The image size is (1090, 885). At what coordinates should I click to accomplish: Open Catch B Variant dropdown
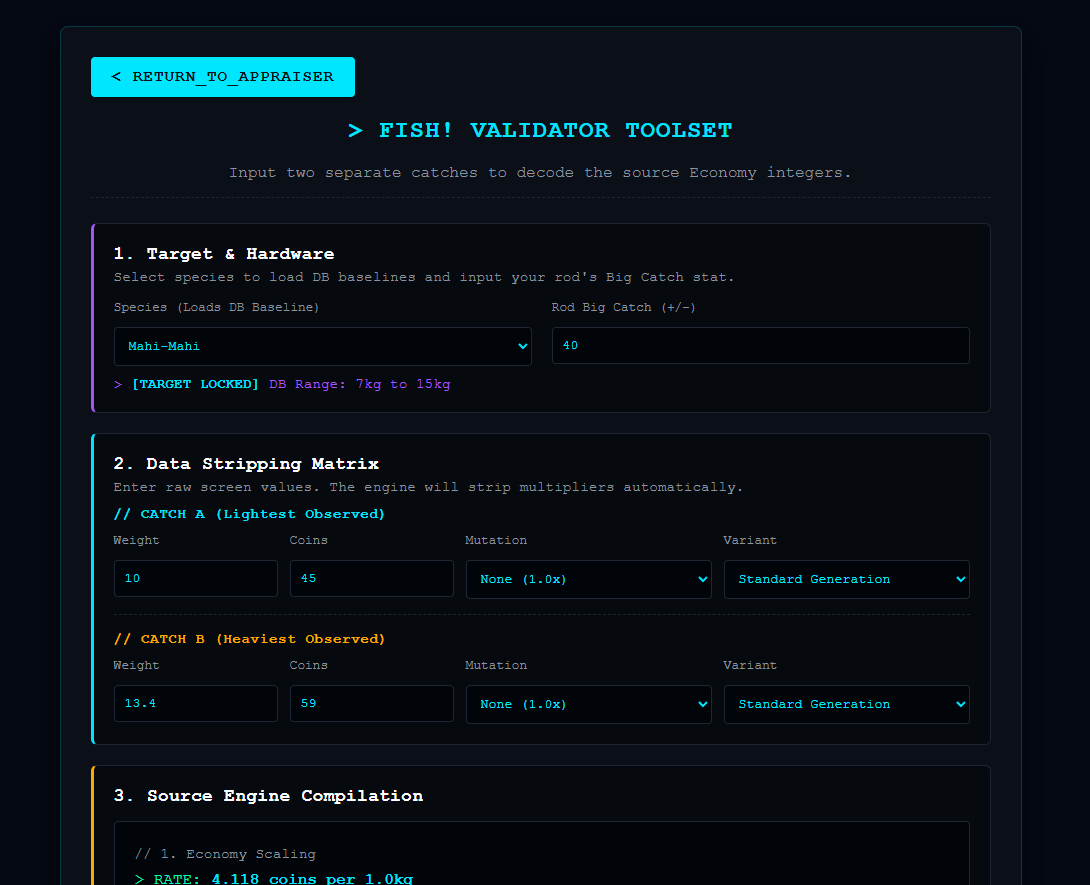pos(847,704)
